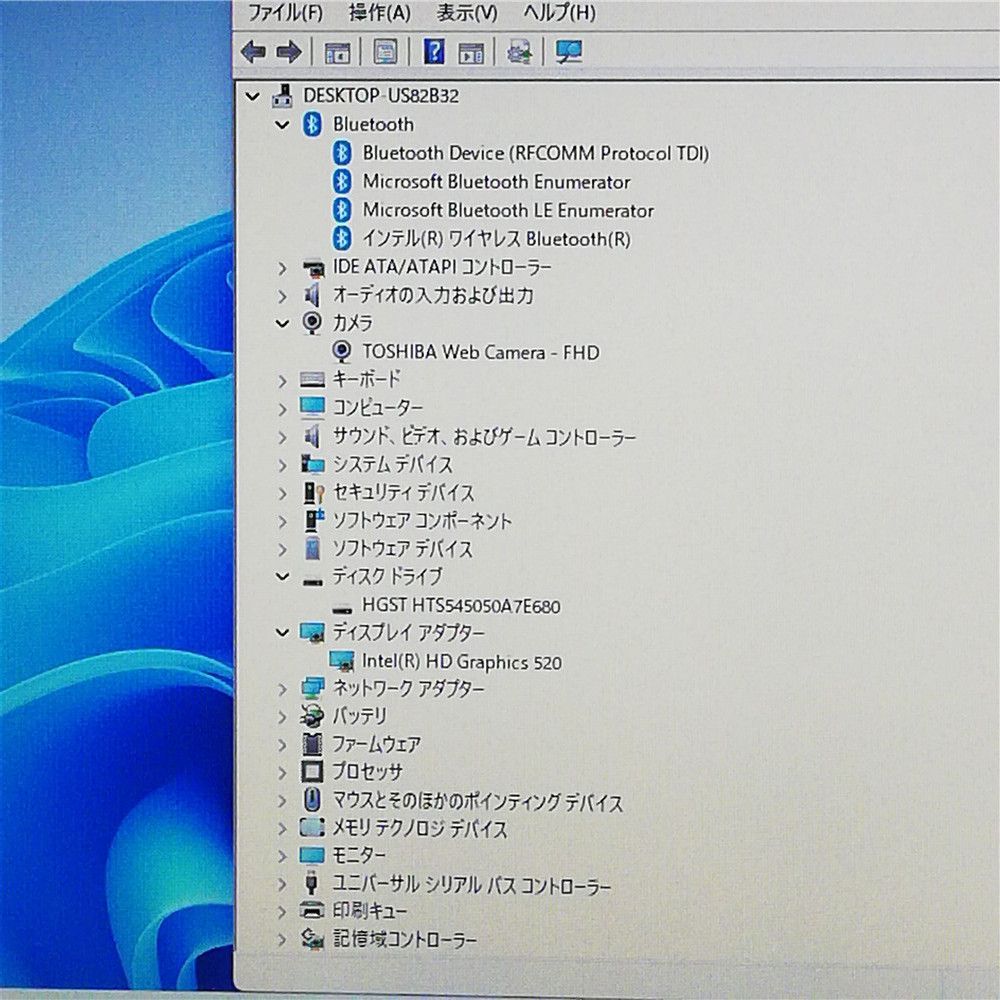Click the コンピューター monitor icon
This screenshot has width=1000, height=1000.
pos(312,408)
